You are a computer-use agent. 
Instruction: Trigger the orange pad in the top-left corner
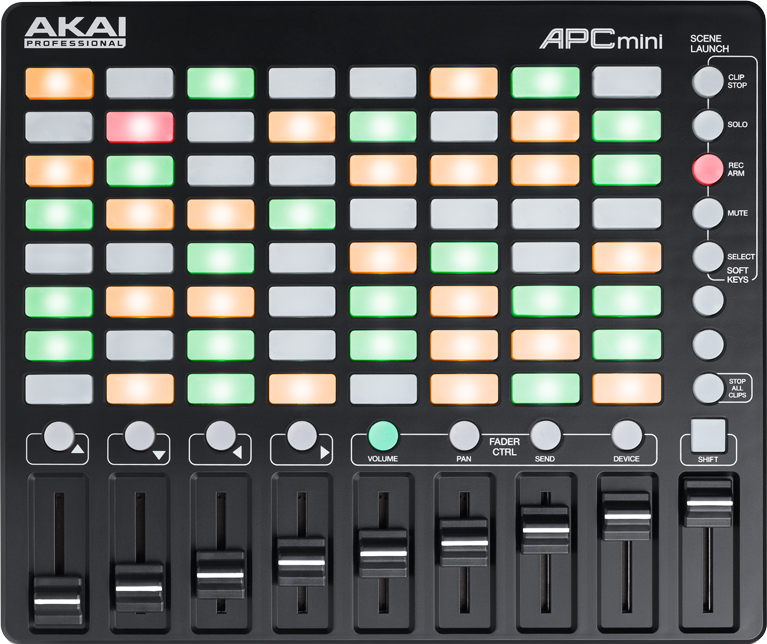pyautogui.click(x=59, y=83)
